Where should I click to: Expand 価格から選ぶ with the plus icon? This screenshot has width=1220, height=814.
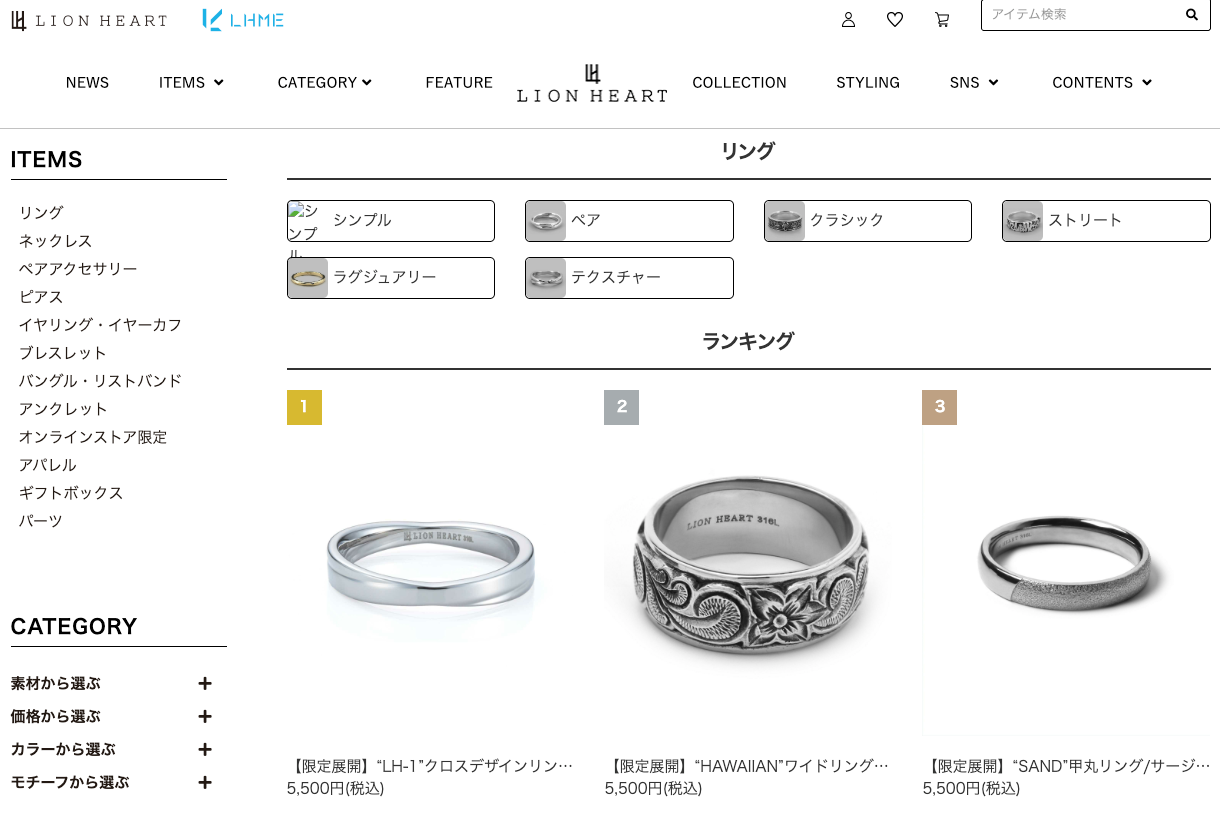coord(205,717)
